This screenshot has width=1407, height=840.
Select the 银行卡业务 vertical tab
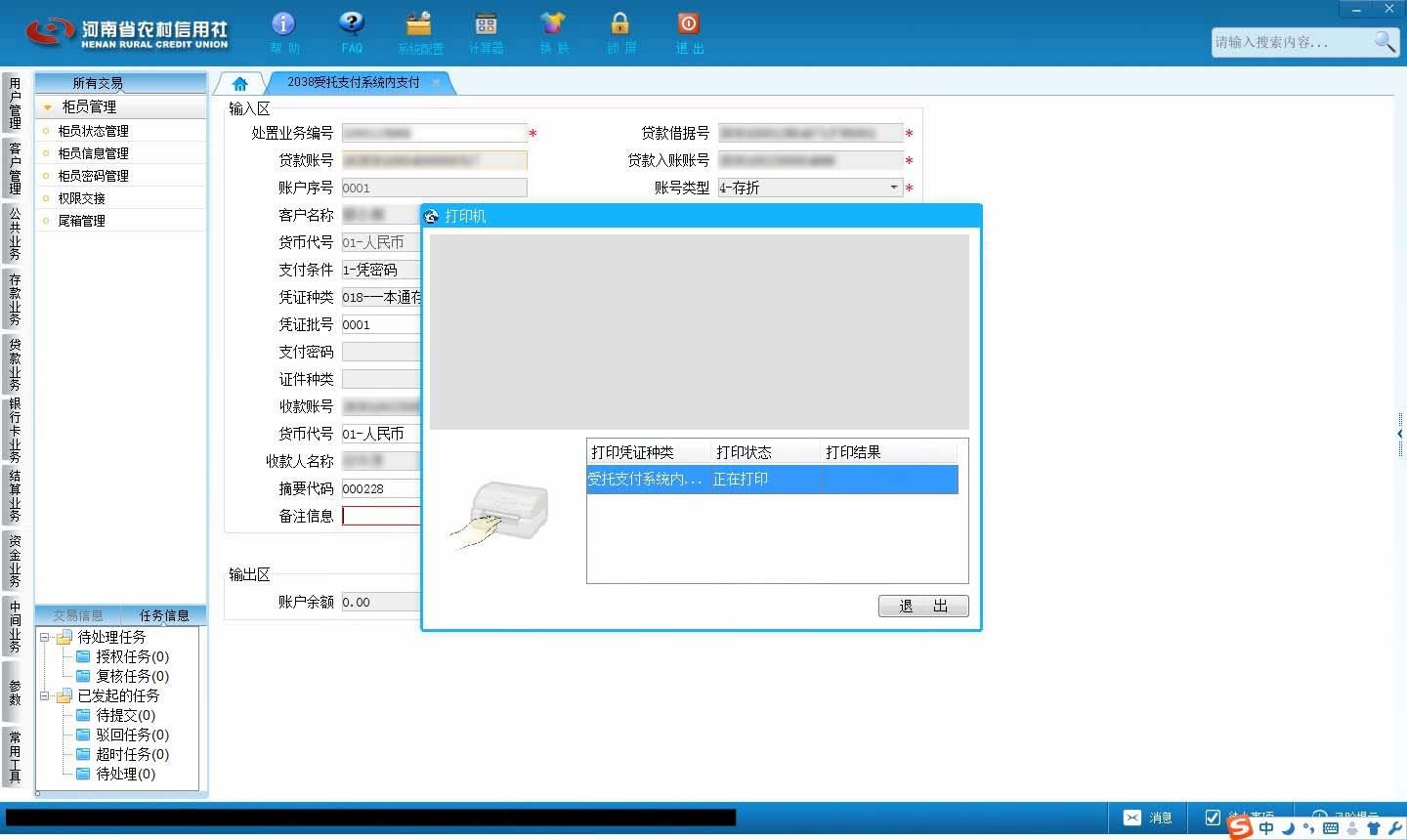tap(14, 430)
